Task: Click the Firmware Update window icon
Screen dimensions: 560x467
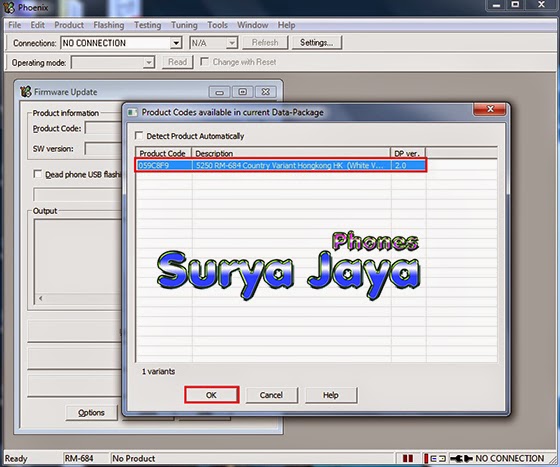Action: tap(26, 92)
